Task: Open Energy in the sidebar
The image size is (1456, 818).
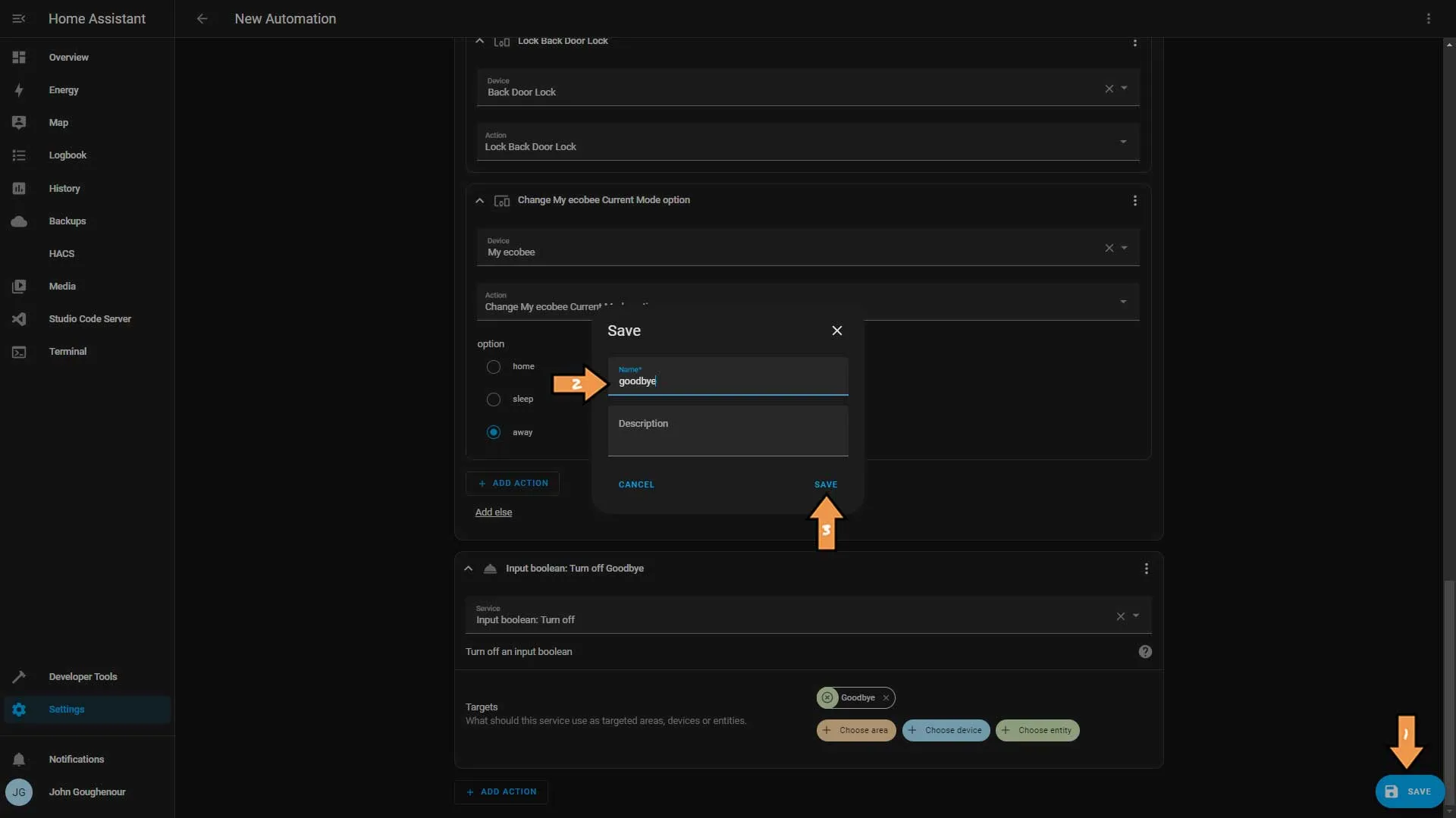Action: click(87, 89)
